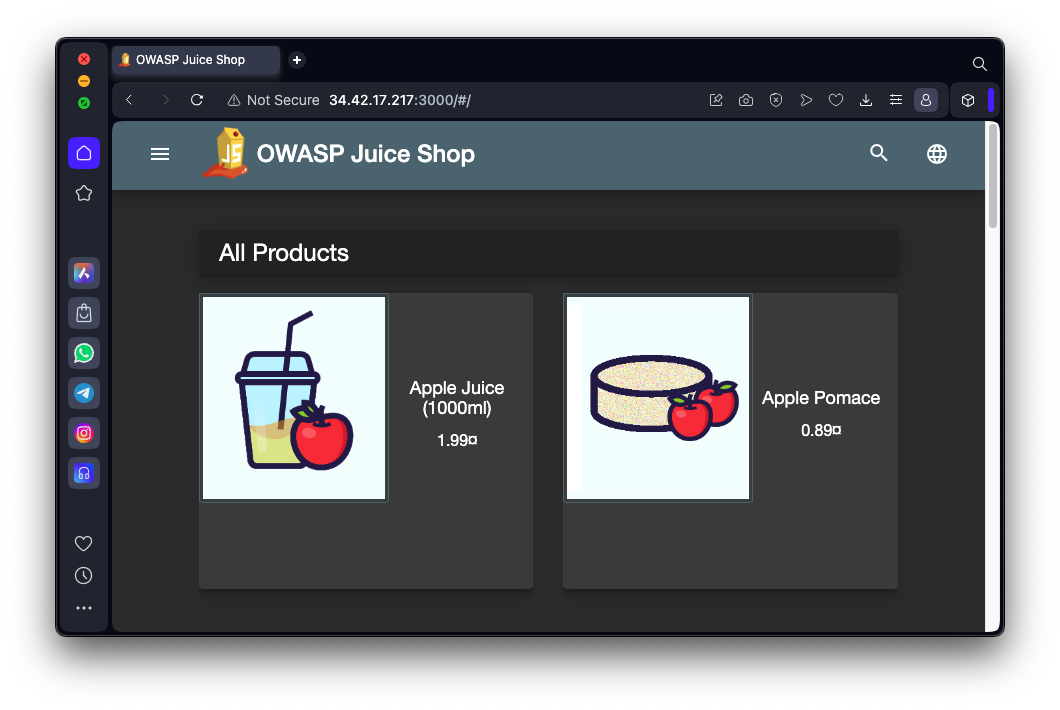Search tabs with the magnifier icon
The width and height of the screenshot is (1060, 710).
979,64
